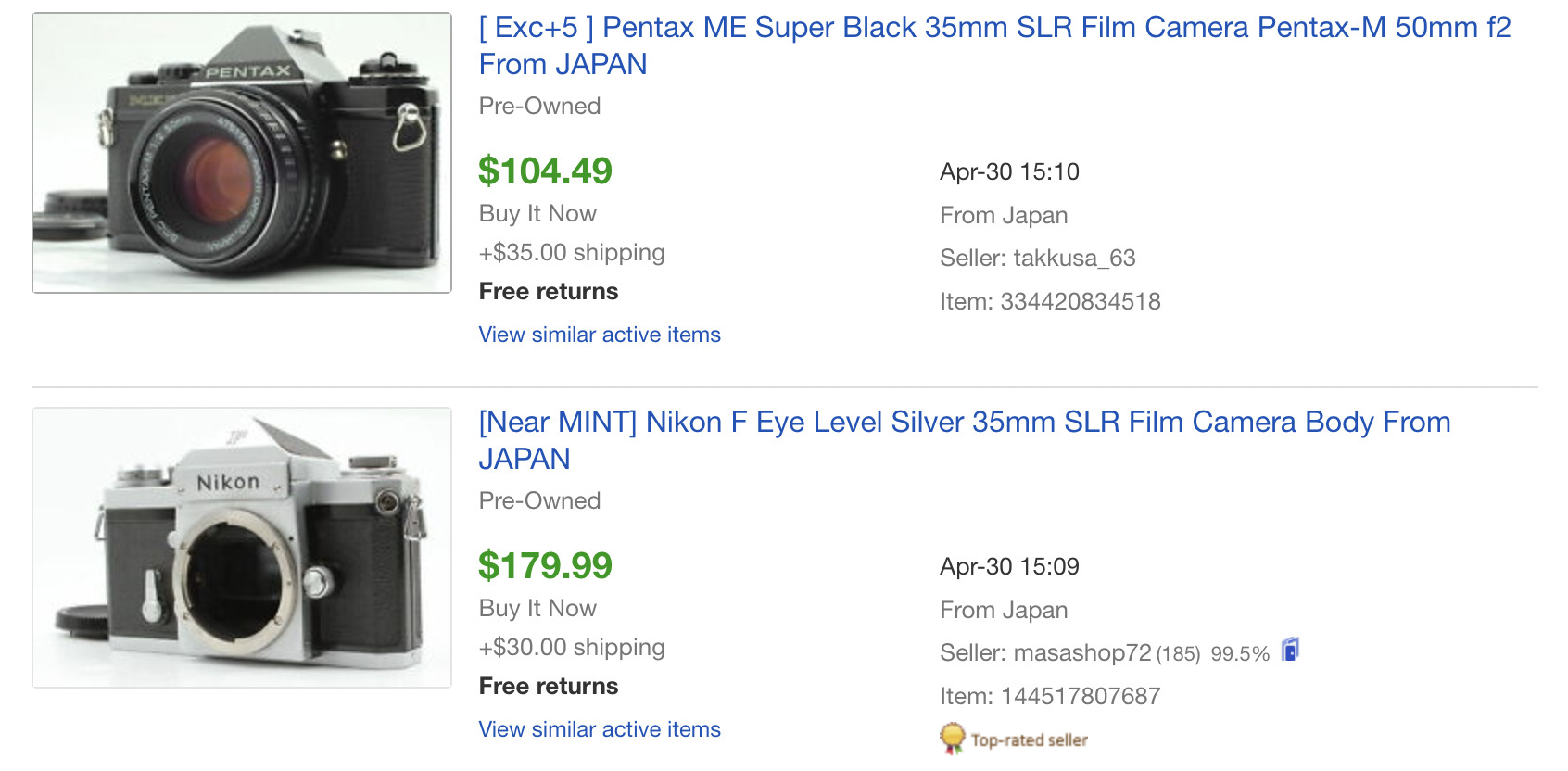Click the 99.5% feedback rating text
The image size is (1568, 771).
click(1240, 653)
